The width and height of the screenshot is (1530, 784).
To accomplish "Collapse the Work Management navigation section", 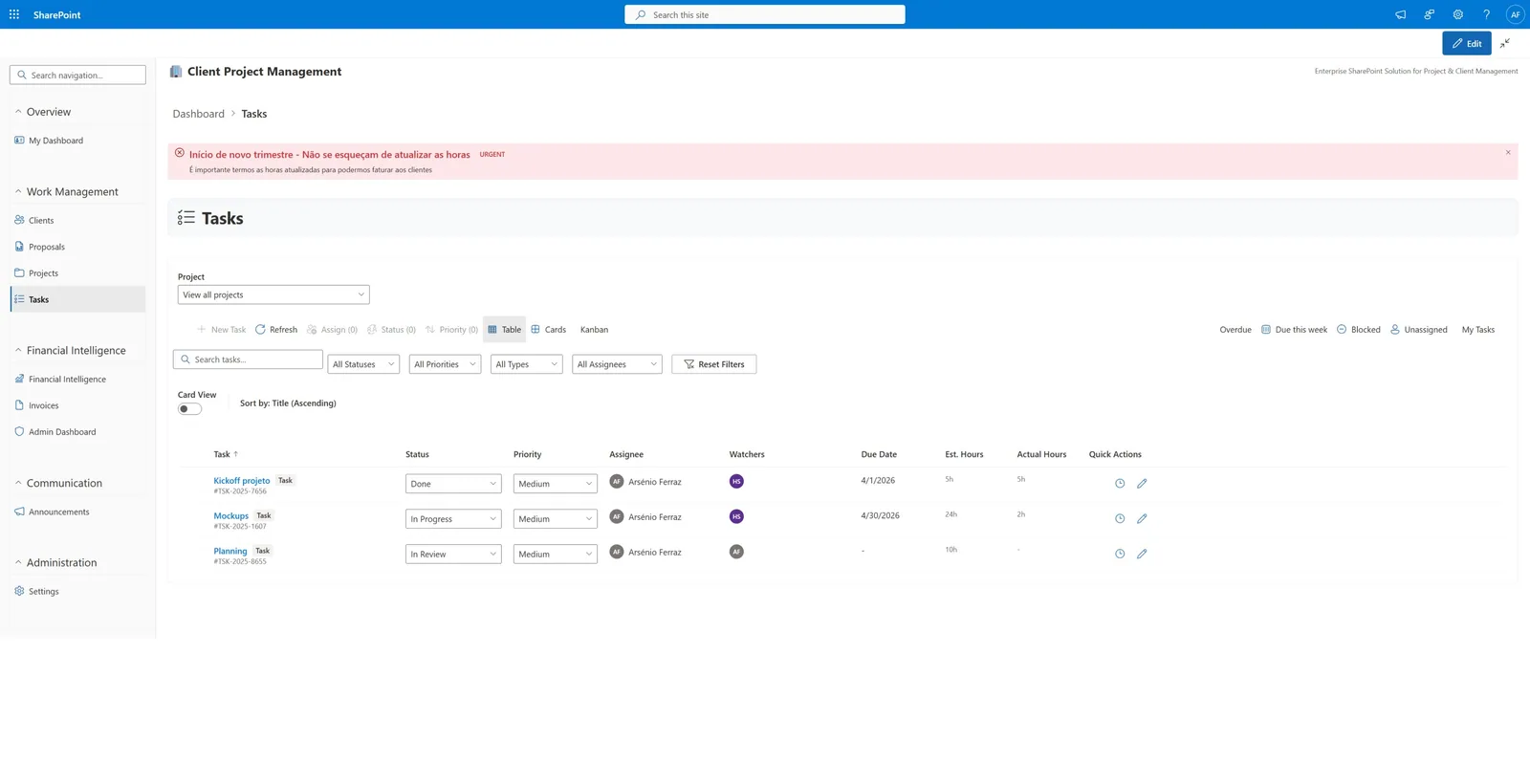I will tap(72, 191).
